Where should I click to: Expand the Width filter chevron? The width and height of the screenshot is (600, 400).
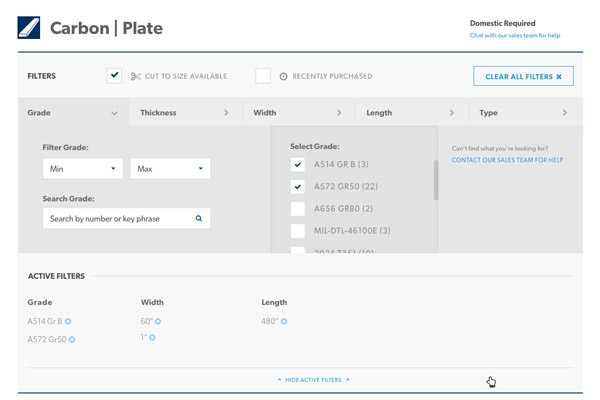[x=339, y=113]
